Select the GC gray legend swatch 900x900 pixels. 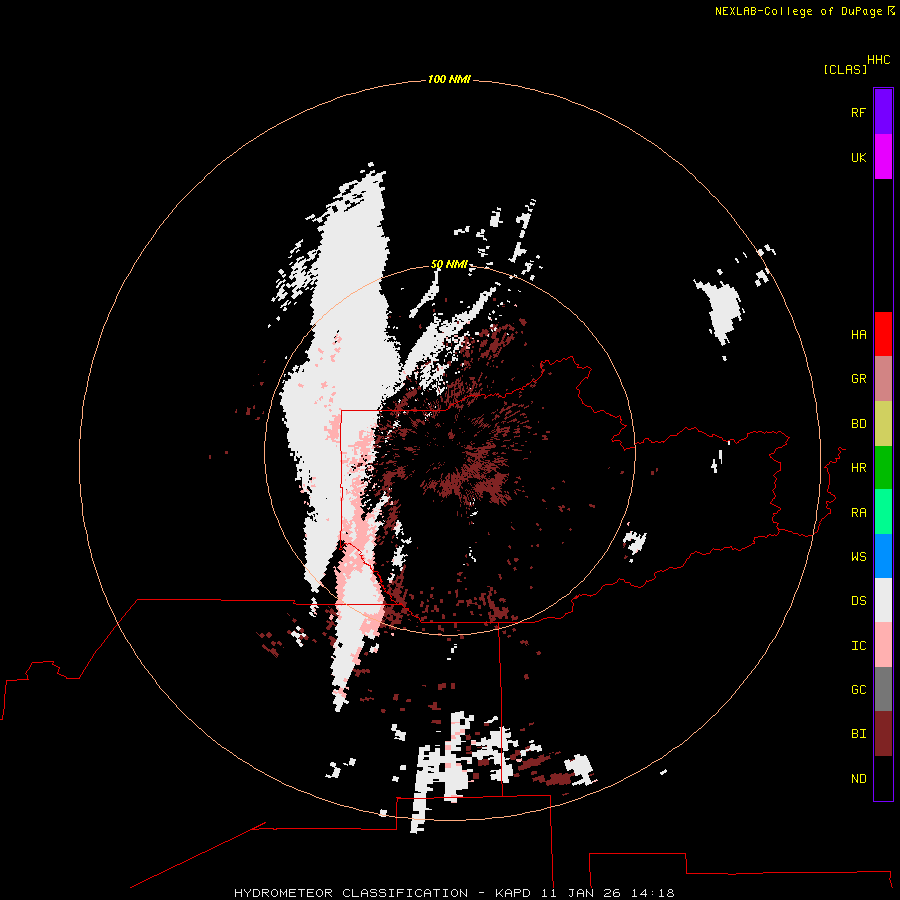[x=883, y=689]
